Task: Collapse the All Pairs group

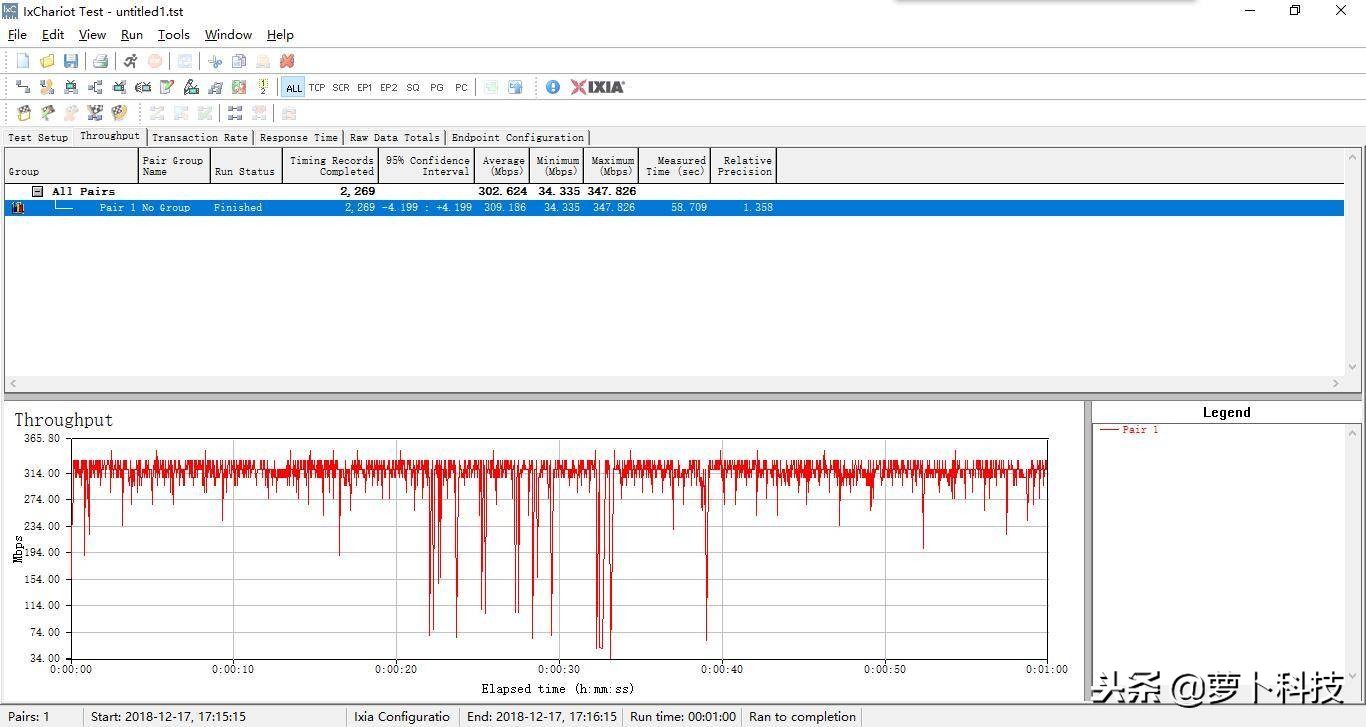Action: [37, 191]
